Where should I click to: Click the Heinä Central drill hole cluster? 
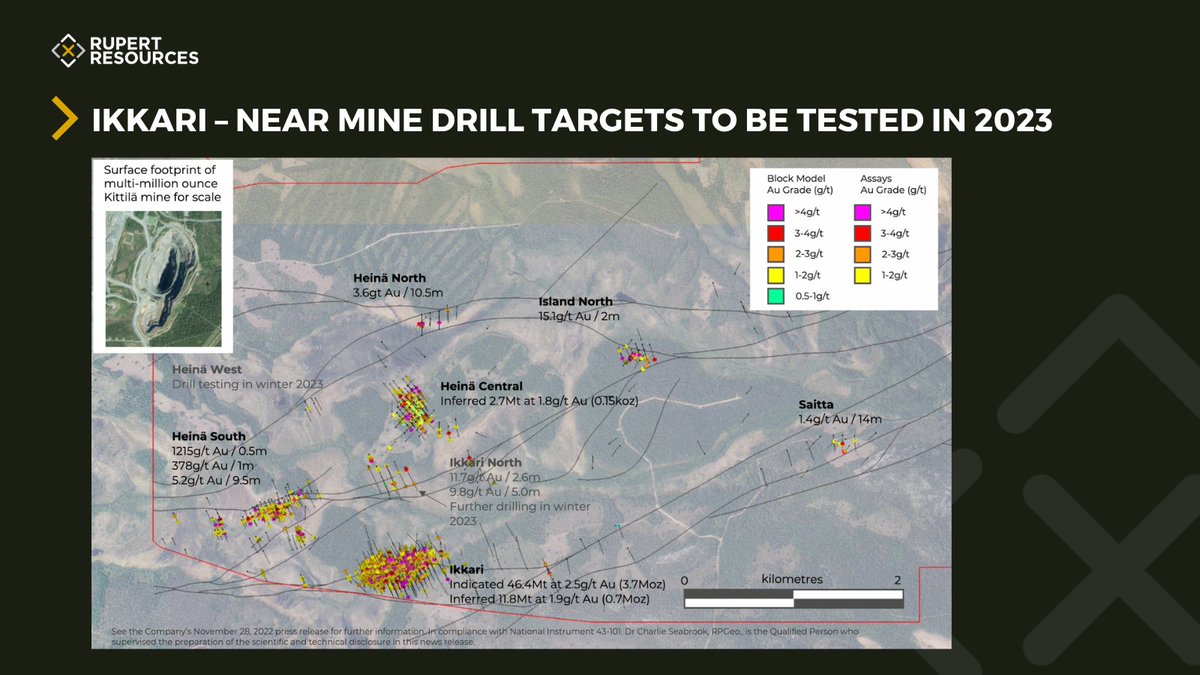[x=411, y=407]
